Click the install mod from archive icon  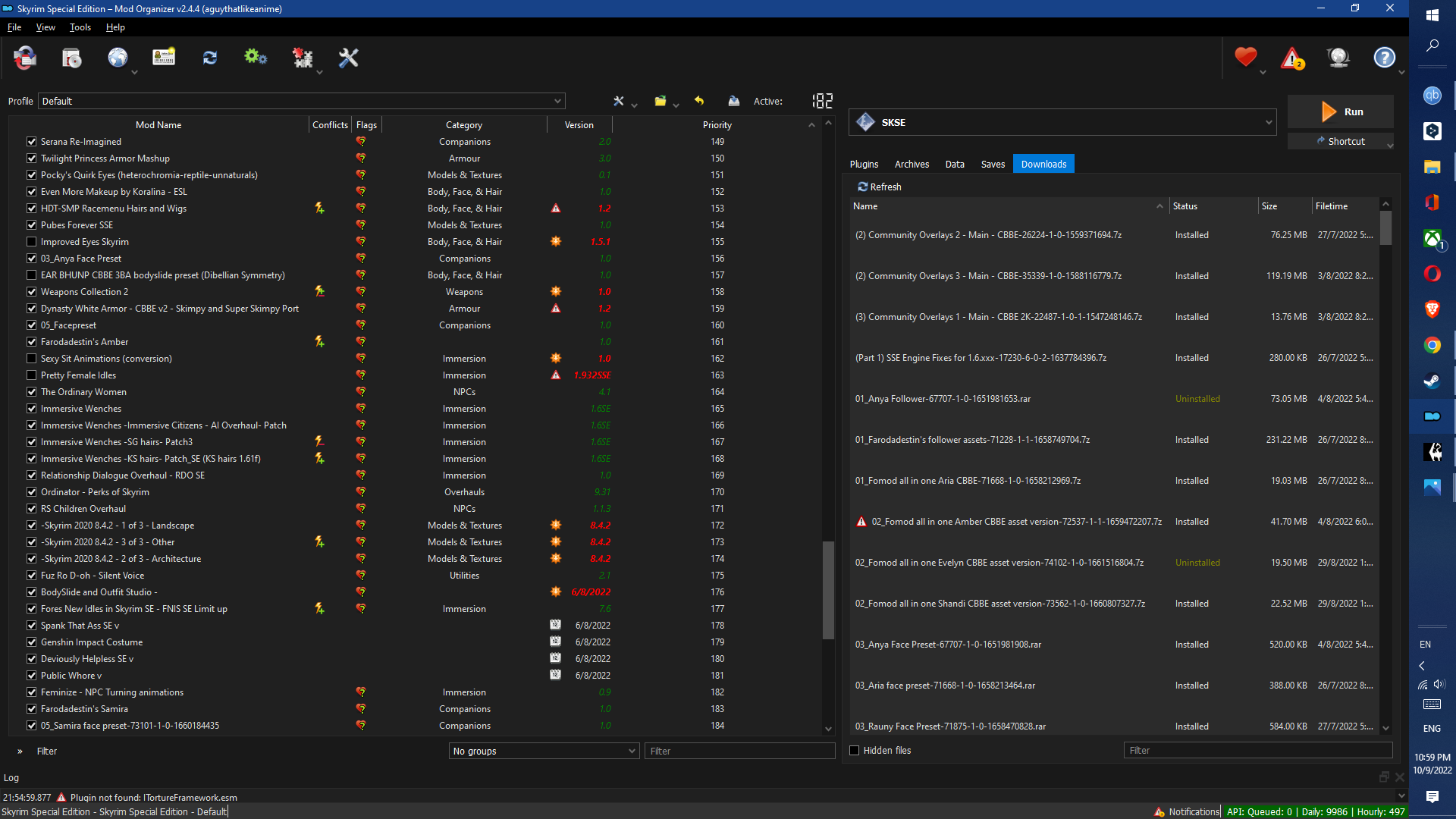coord(72,58)
